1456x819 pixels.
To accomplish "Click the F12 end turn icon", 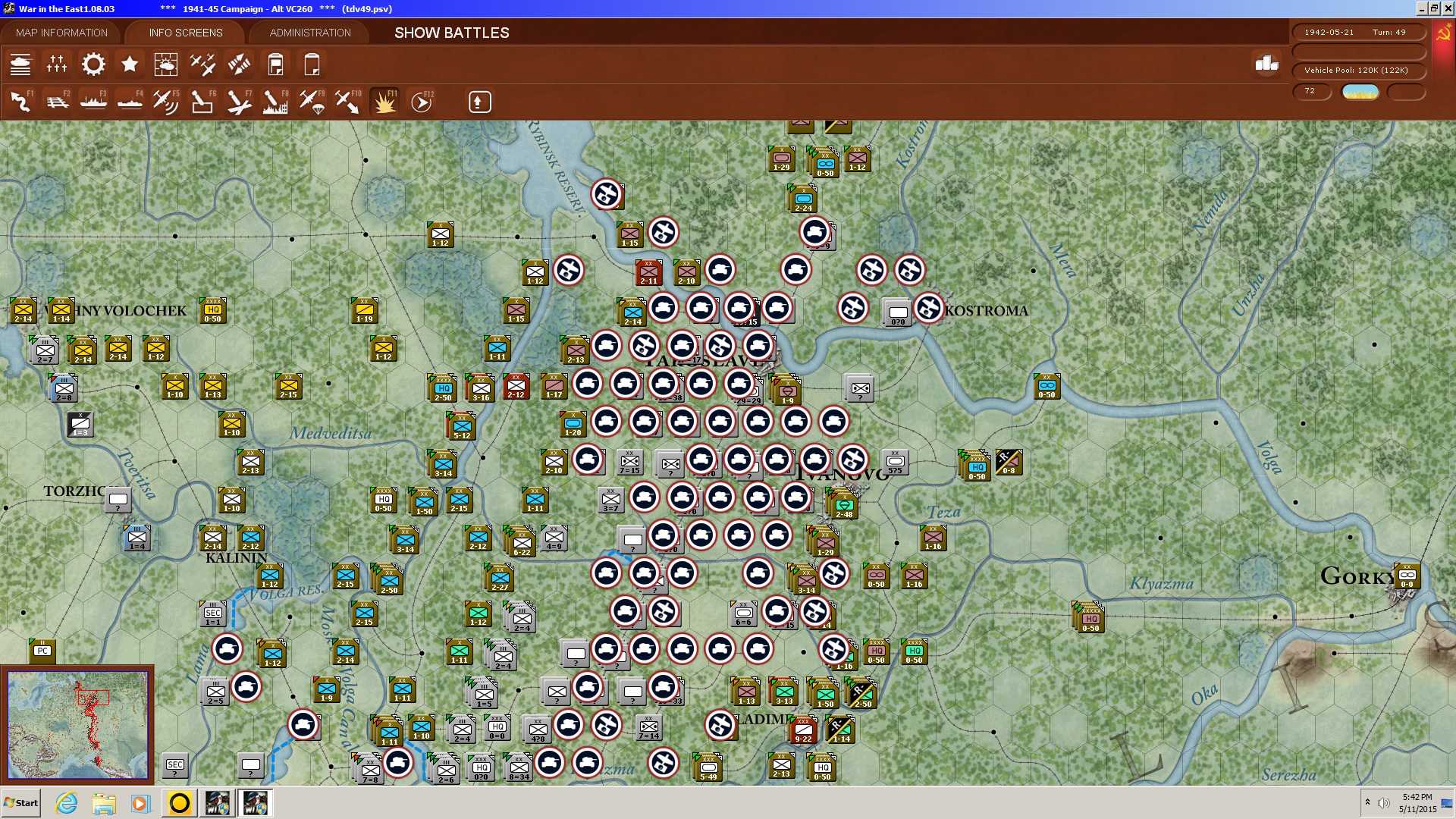I will pyautogui.click(x=422, y=102).
